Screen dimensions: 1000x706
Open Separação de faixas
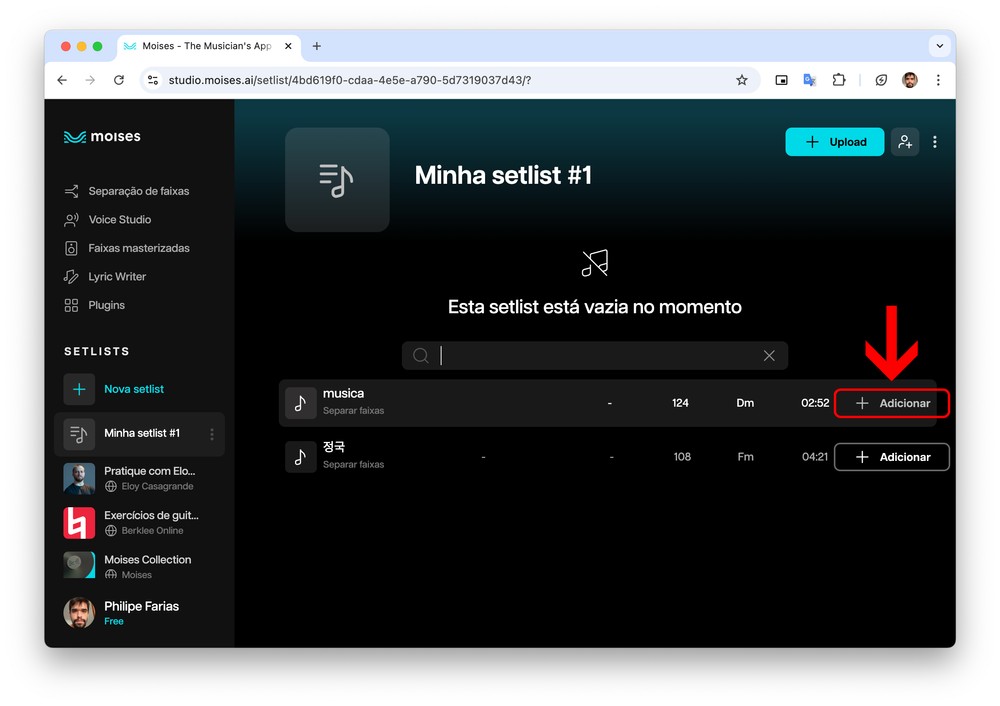(x=127, y=191)
